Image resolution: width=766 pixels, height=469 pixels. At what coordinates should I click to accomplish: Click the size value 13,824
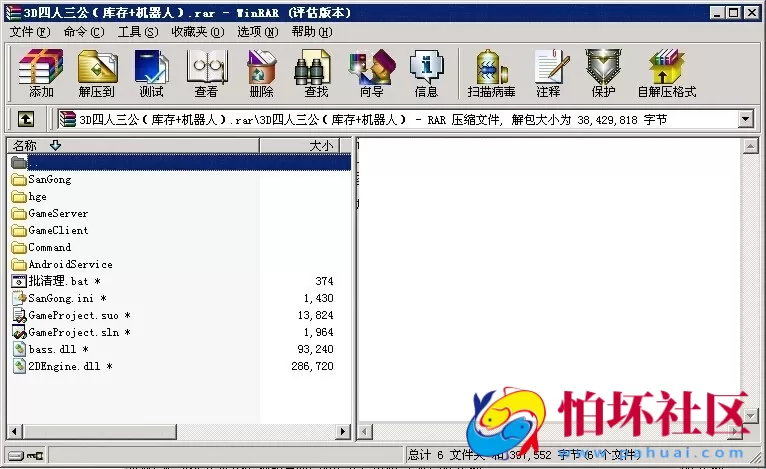[316, 315]
